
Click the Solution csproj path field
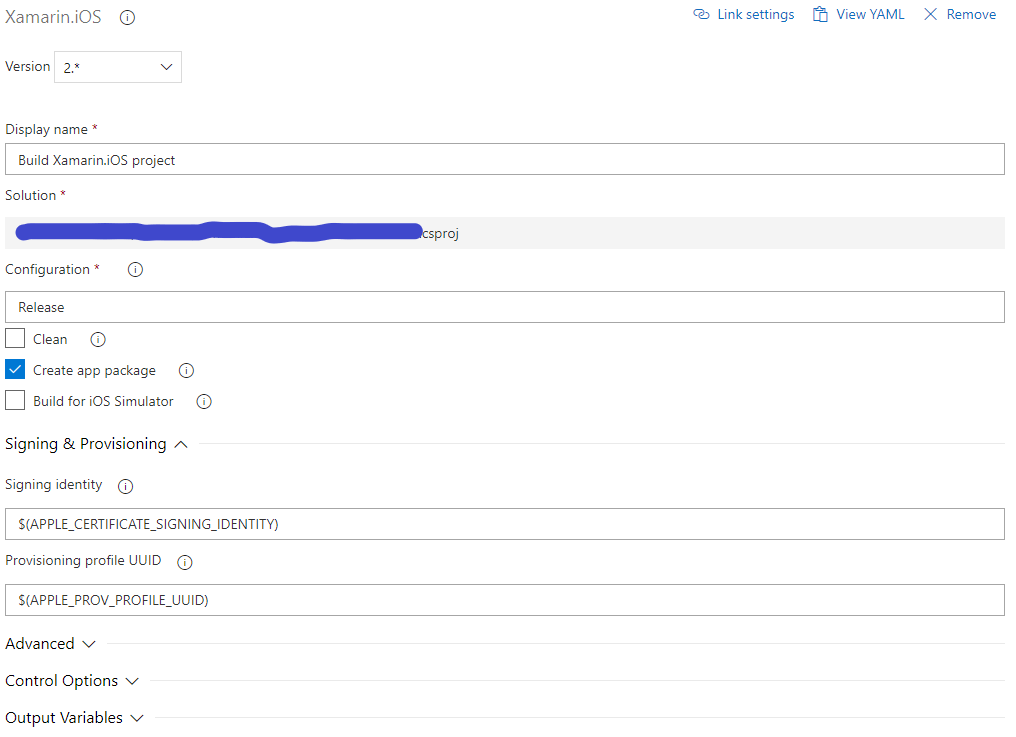pos(505,233)
